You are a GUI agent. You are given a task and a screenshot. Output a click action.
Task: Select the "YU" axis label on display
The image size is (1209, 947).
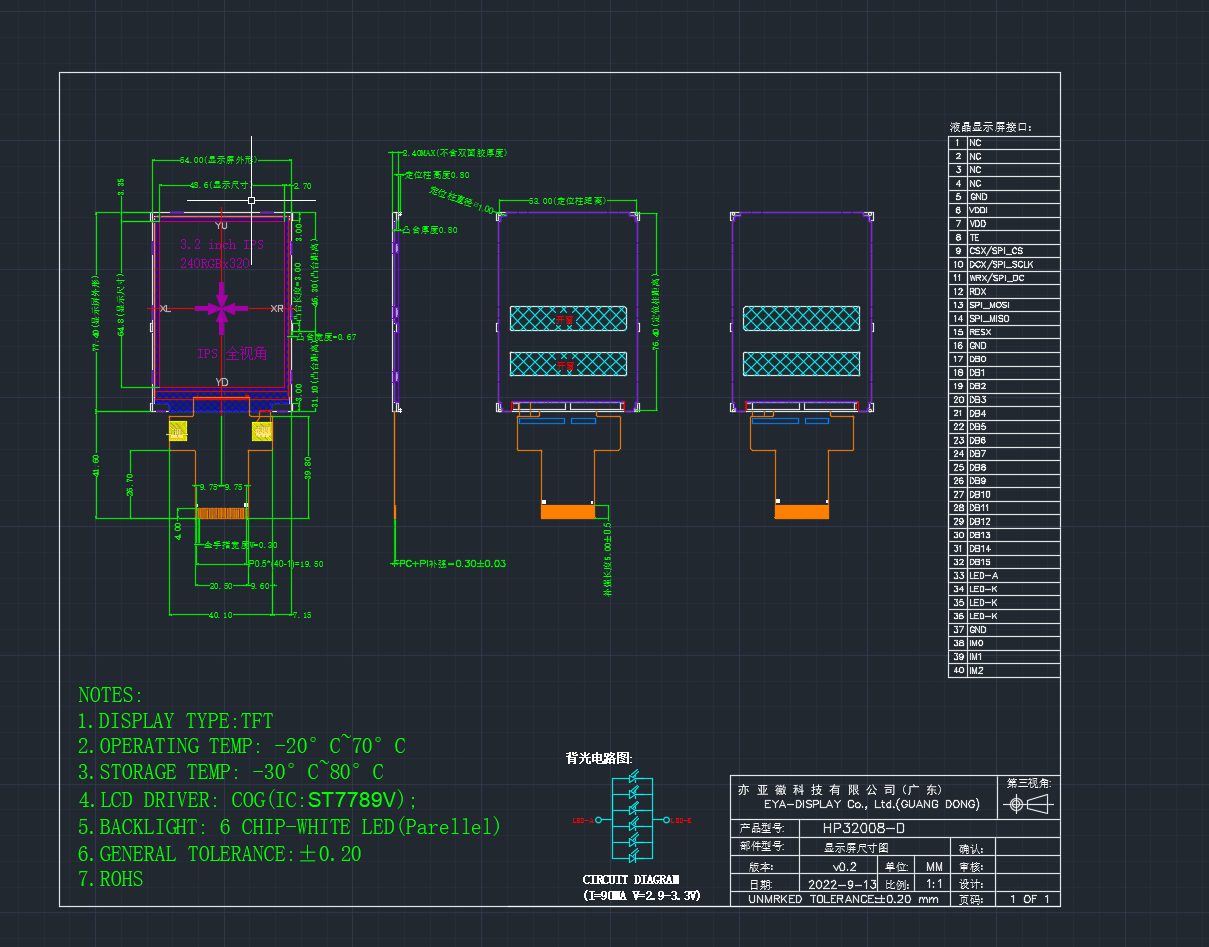[222, 226]
